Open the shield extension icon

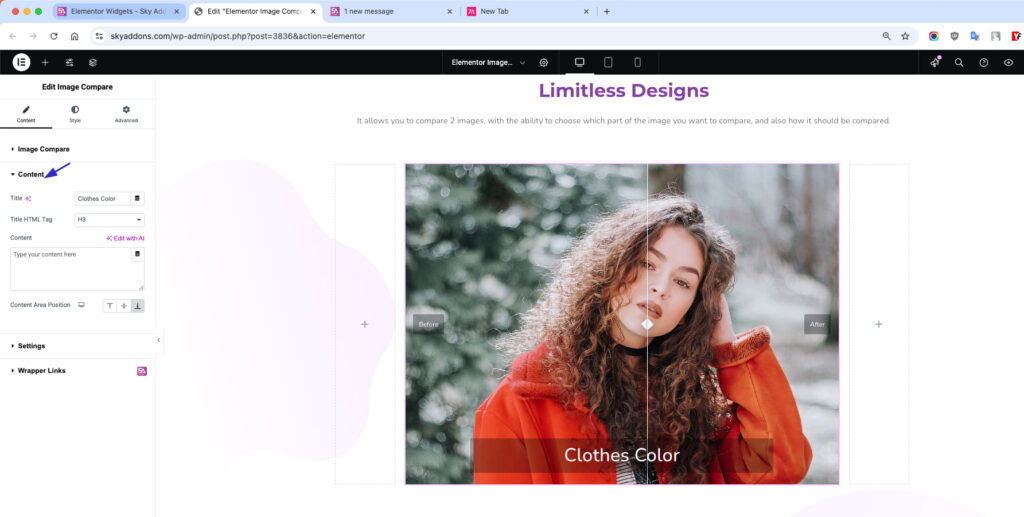tap(955, 37)
